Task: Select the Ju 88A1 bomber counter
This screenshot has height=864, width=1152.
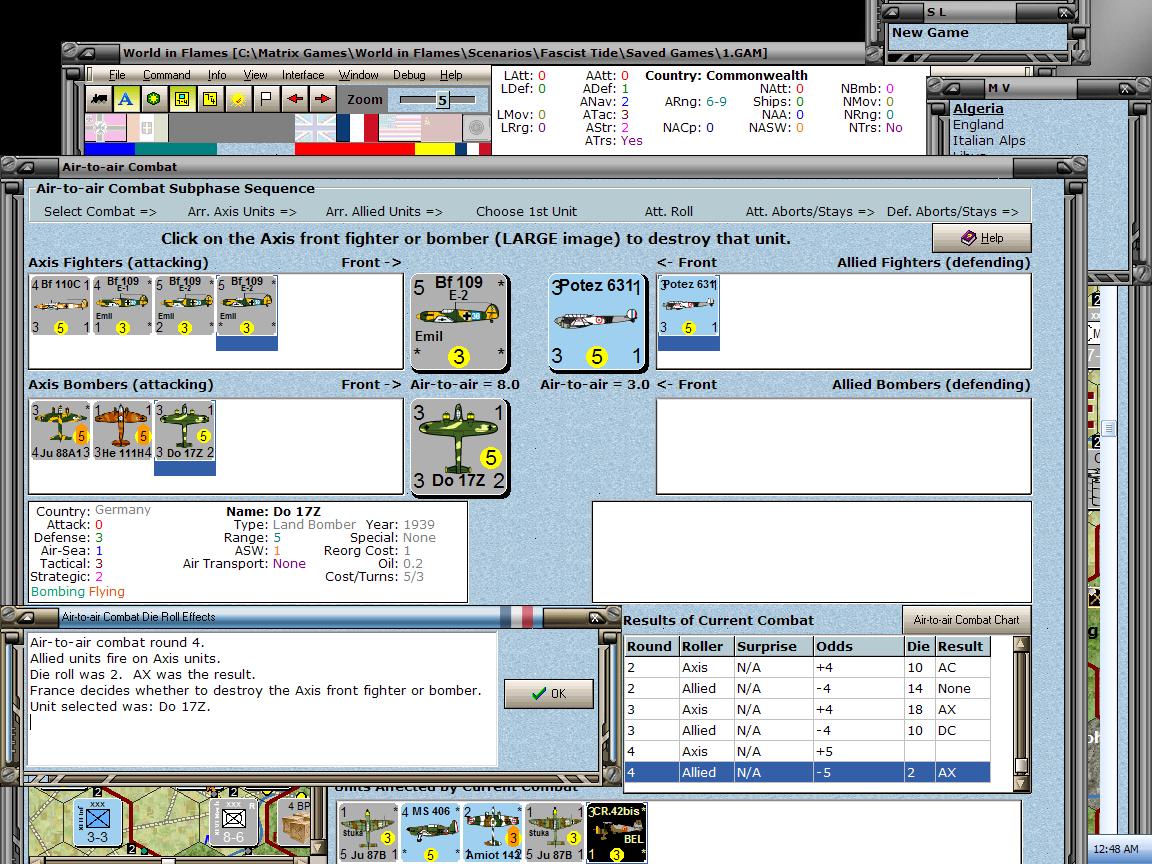Action: click(60, 431)
